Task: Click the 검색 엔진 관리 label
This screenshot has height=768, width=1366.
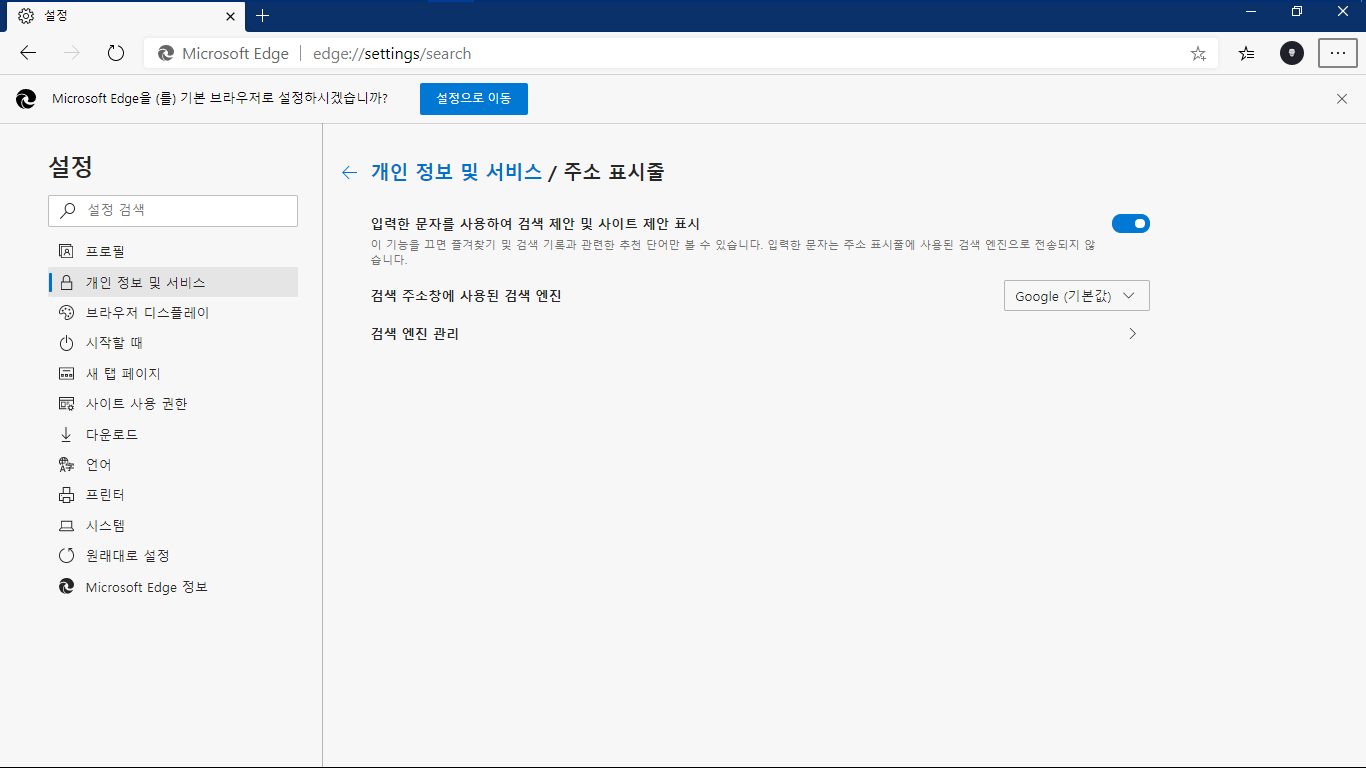Action: [x=415, y=334]
